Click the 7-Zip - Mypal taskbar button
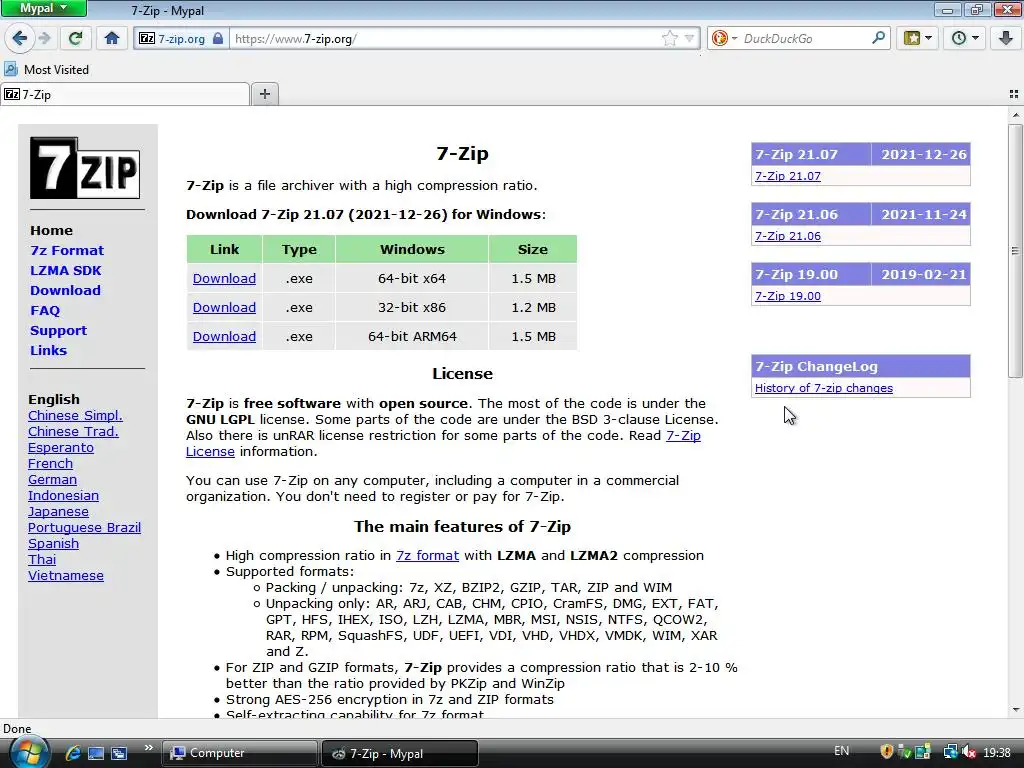Image resolution: width=1024 pixels, height=768 pixels. pyautogui.click(x=400, y=753)
